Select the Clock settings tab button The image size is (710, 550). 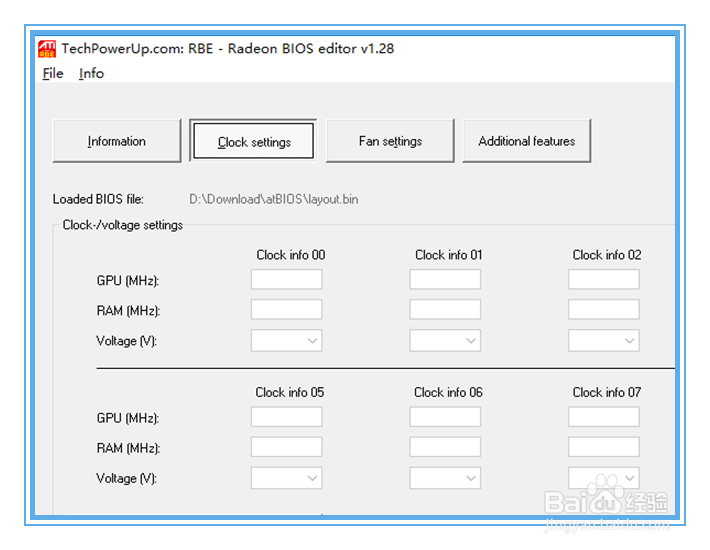tap(254, 141)
